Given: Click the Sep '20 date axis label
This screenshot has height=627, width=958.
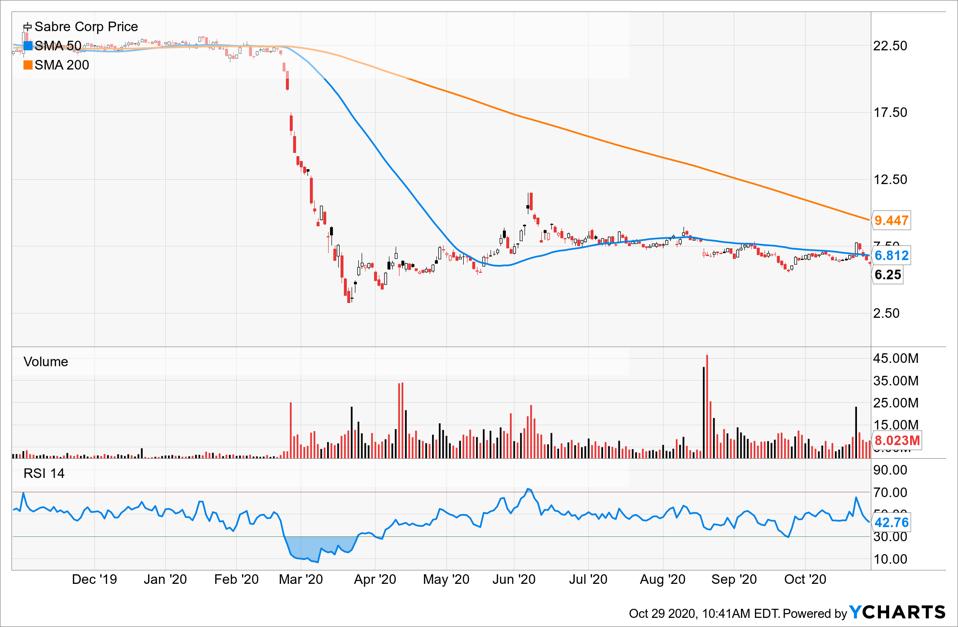Looking at the screenshot, I should tap(734, 579).
